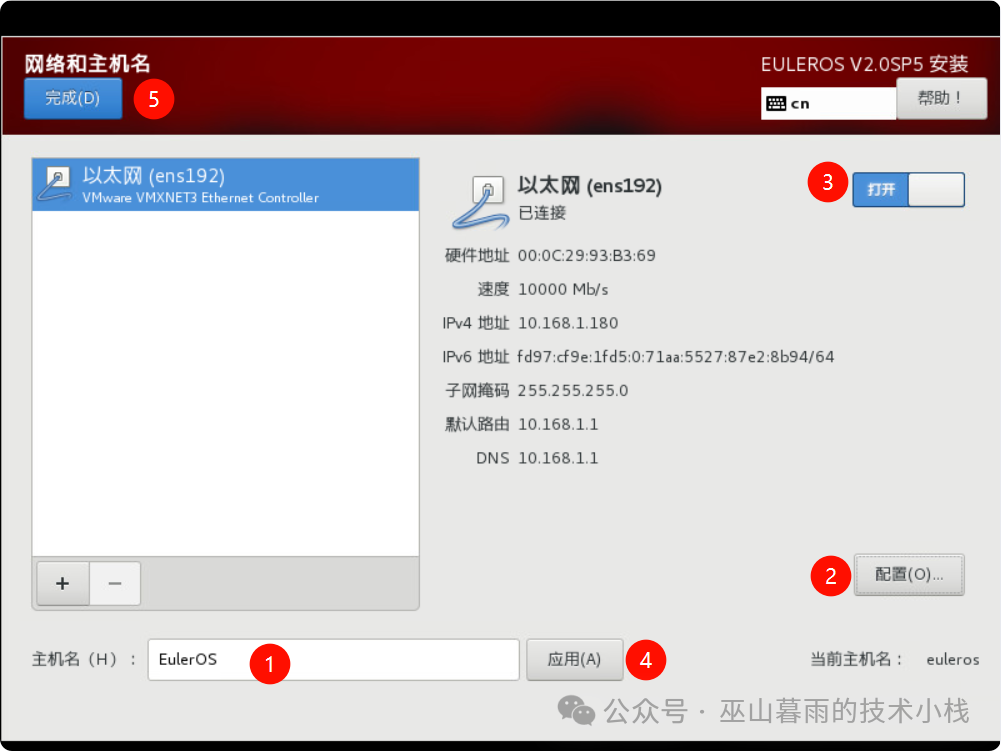Click the EULEROS V2.0SP5 安装 header text

tap(865, 63)
